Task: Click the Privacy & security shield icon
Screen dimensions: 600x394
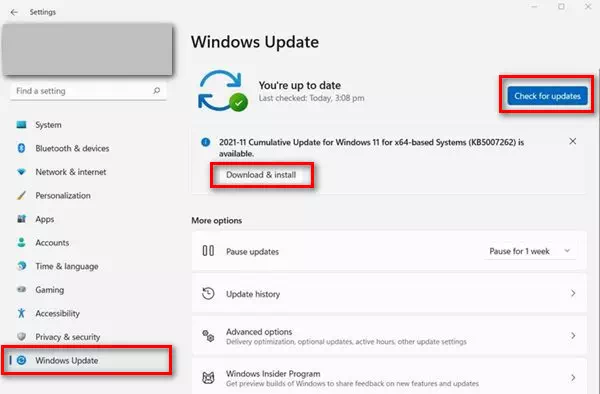Action: (x=21, y=337)
